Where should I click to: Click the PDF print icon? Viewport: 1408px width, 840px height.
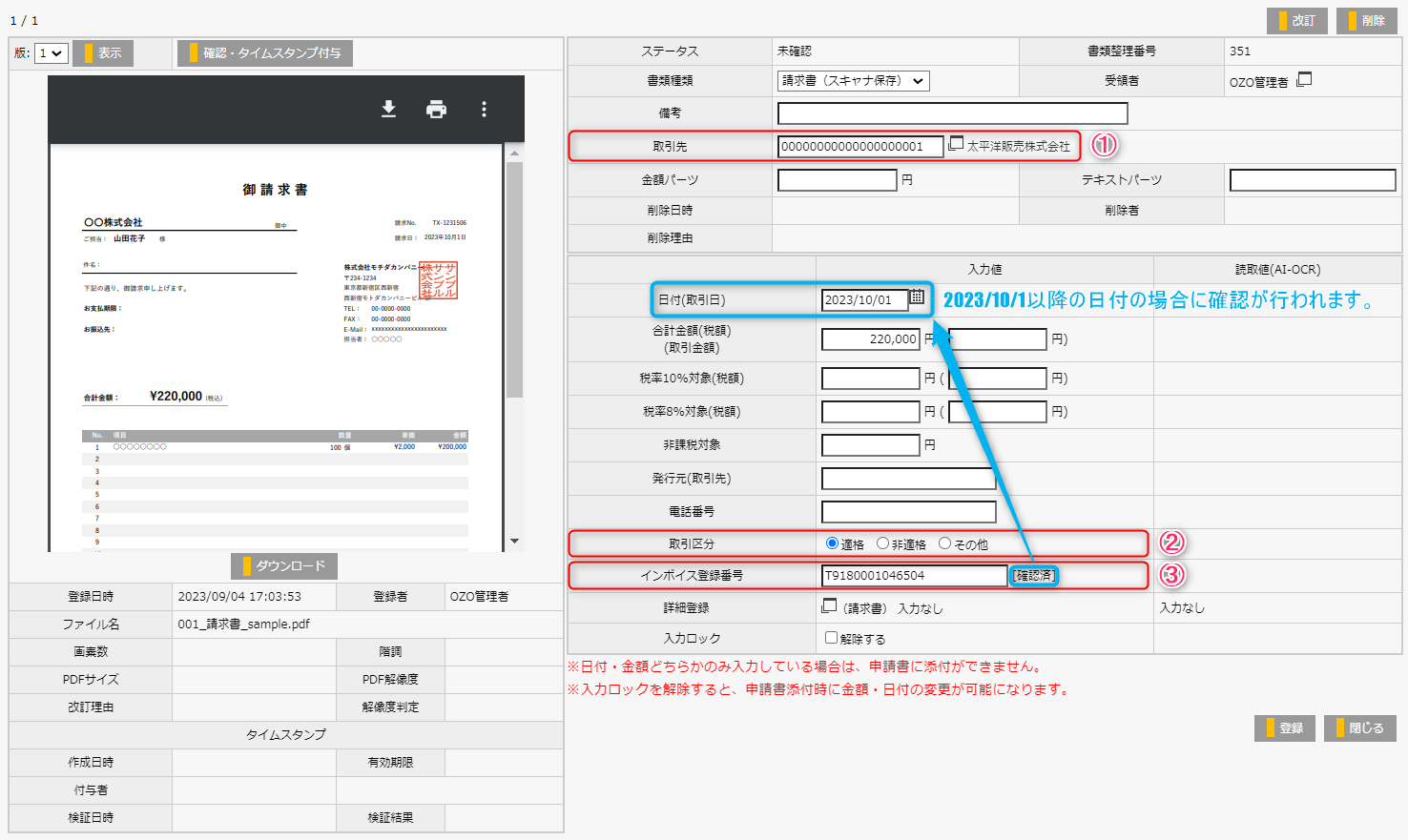436,109
